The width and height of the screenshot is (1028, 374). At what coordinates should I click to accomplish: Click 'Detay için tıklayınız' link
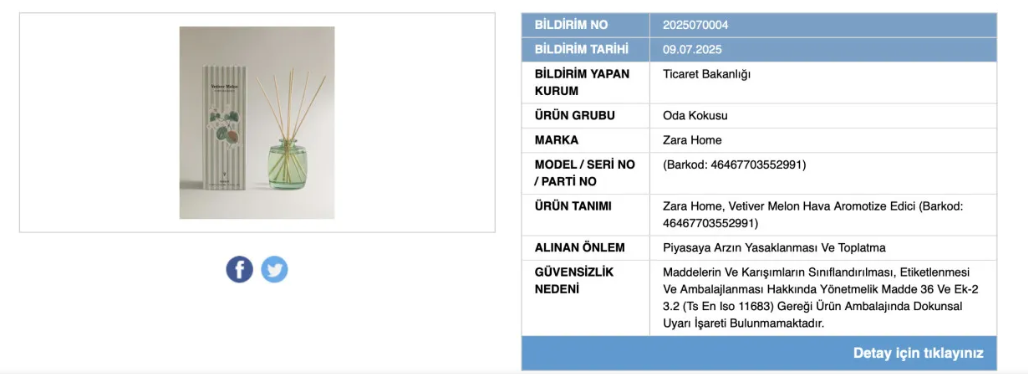pyautogui.click(x=918, y=353)
